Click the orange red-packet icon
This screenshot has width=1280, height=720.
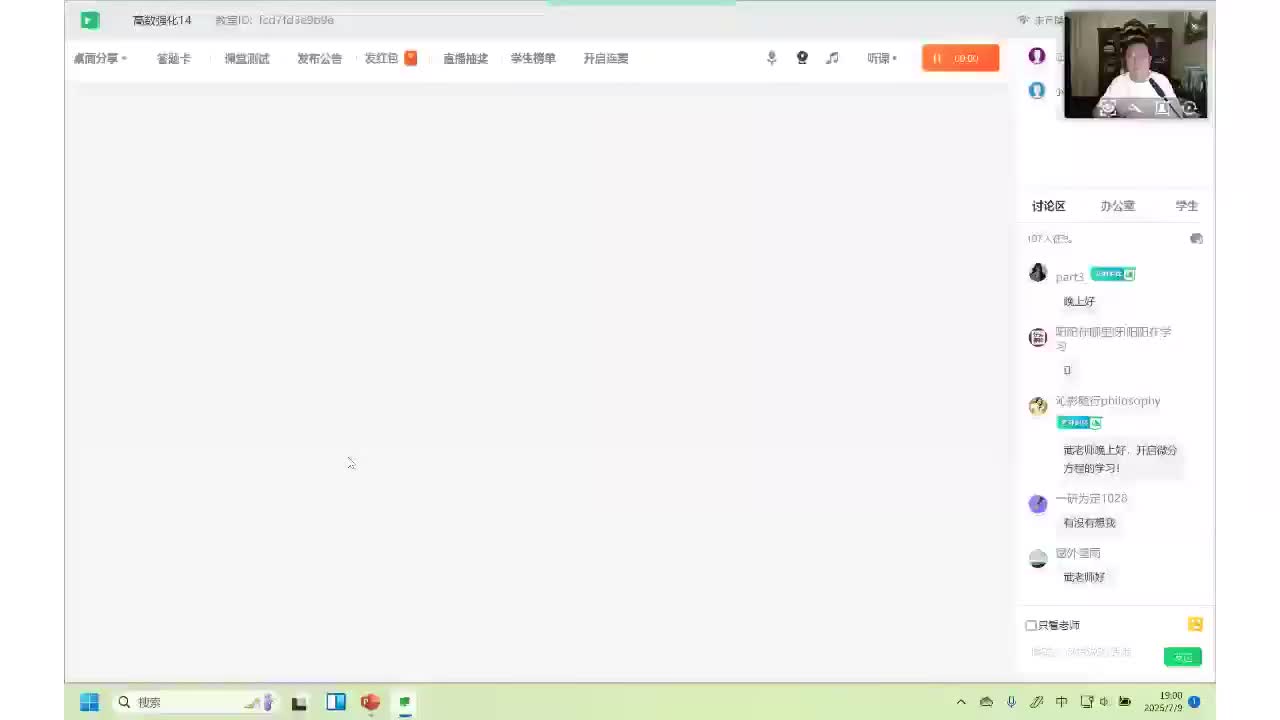click(x=410, y=58)
